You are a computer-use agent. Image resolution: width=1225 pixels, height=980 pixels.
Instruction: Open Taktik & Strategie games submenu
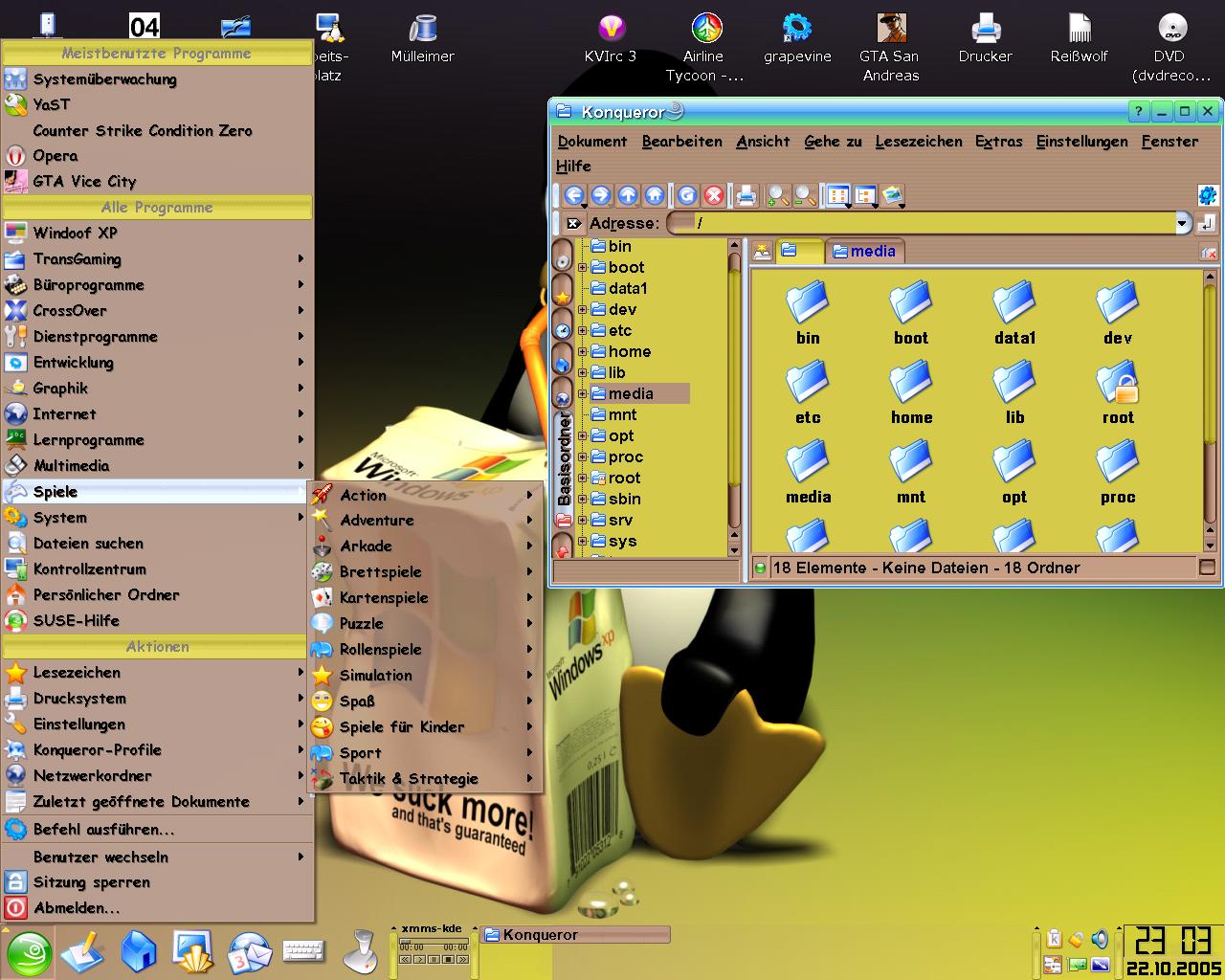coord(425,779)
